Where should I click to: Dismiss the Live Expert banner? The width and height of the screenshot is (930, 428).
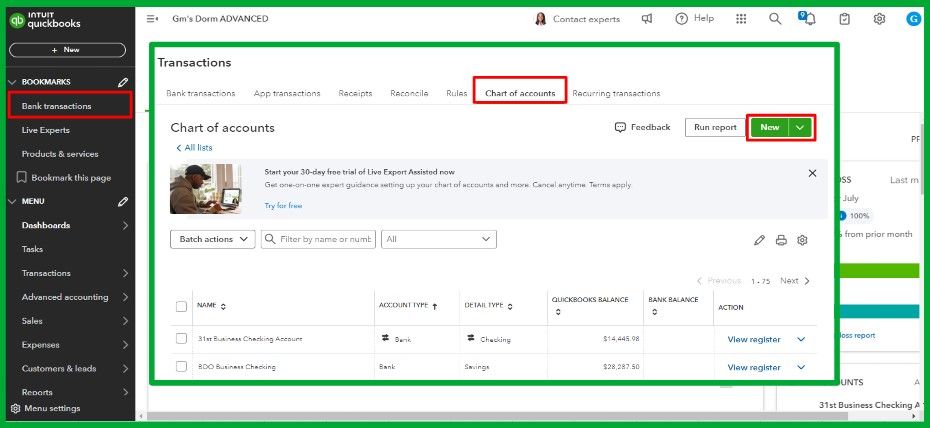(x=812, y=173)
